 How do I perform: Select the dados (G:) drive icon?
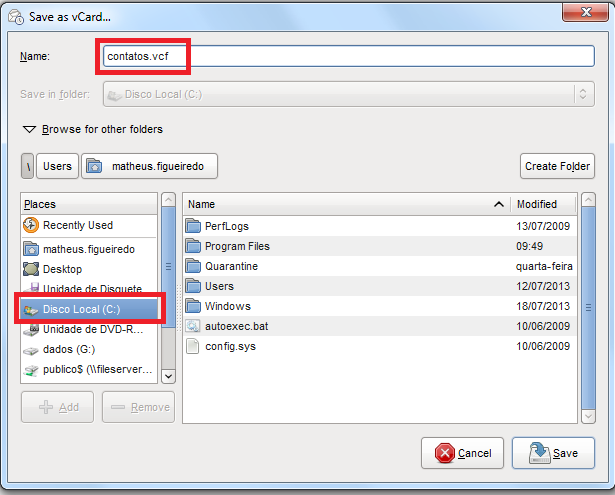tap(31, 349)
